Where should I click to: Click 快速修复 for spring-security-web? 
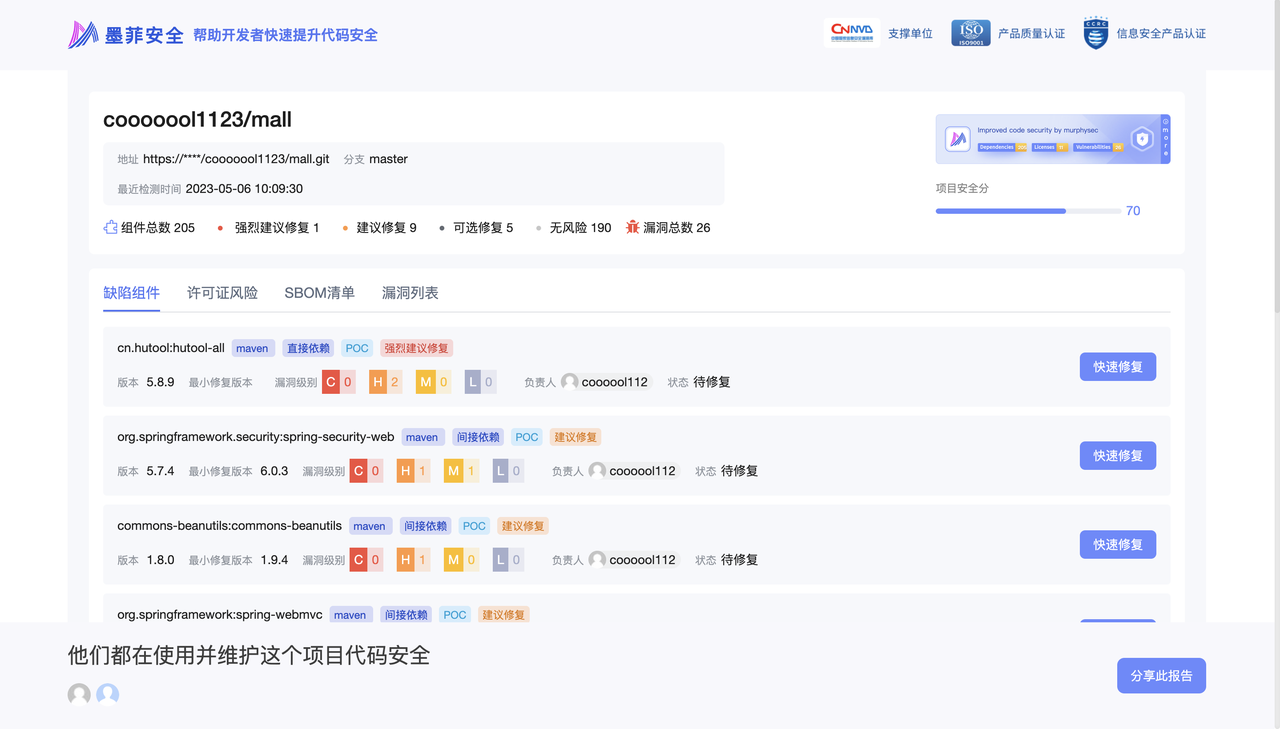click(x=1117, y=456)
